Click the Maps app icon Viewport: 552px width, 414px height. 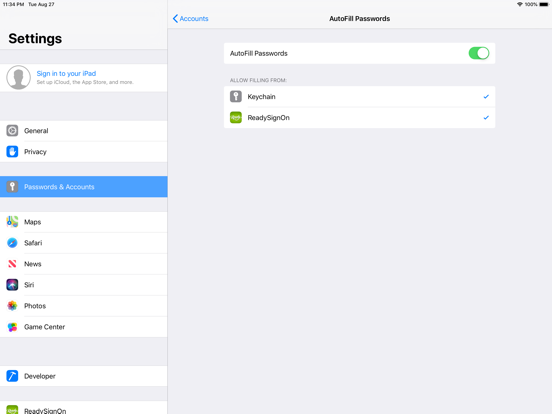[x=12, y=222]
